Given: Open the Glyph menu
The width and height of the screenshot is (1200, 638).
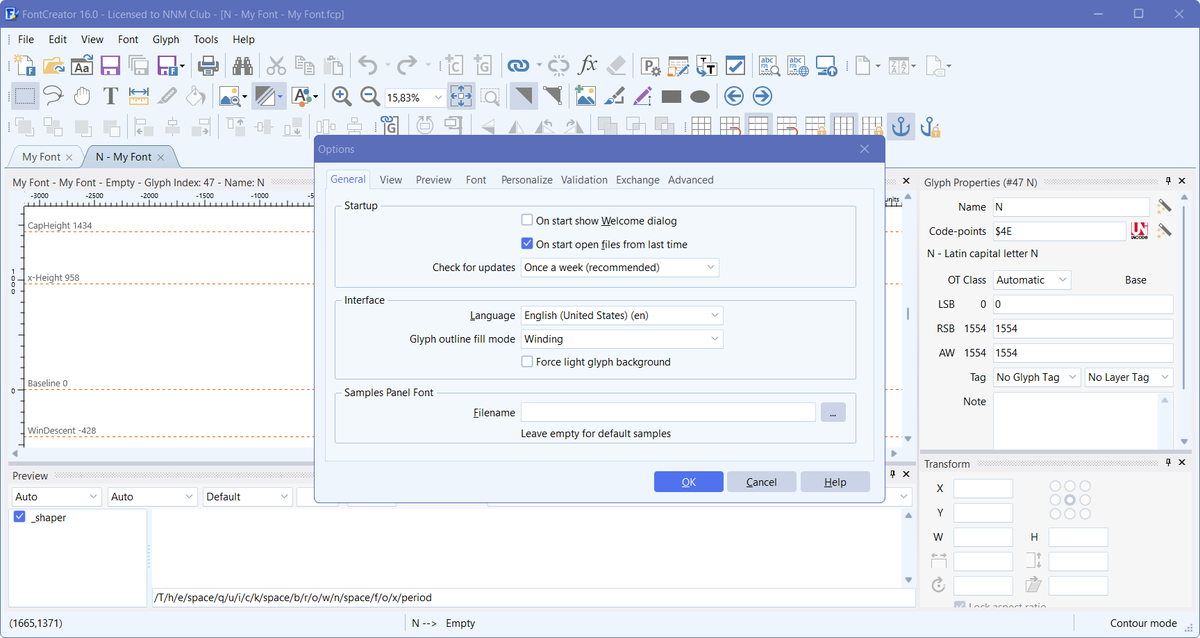Looking at the screenshot, I should coord(166,39).
